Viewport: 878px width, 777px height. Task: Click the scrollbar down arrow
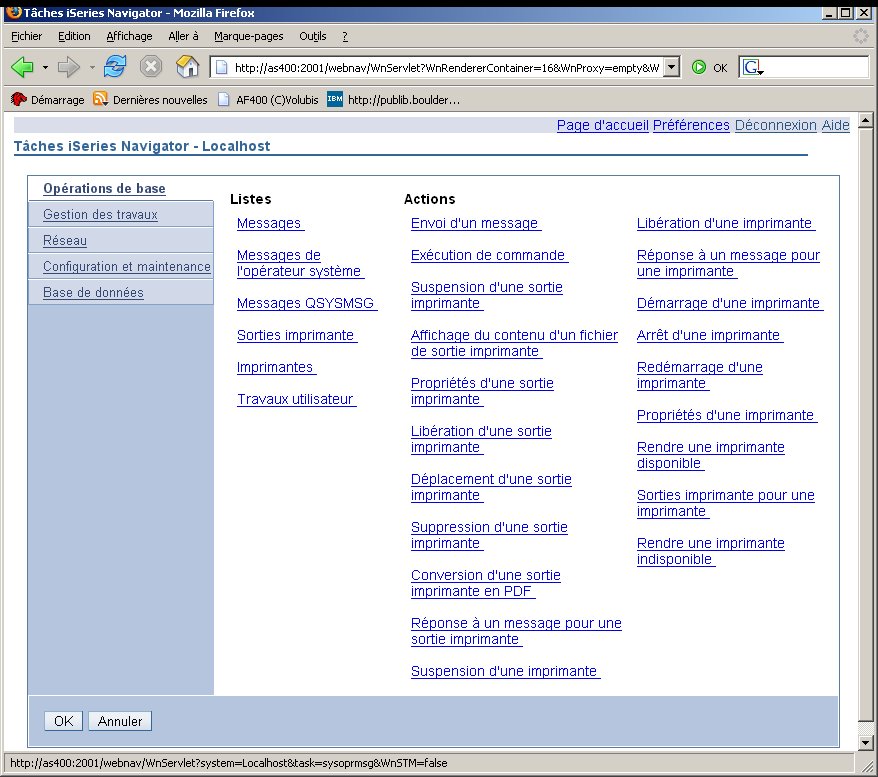point(865,743)
